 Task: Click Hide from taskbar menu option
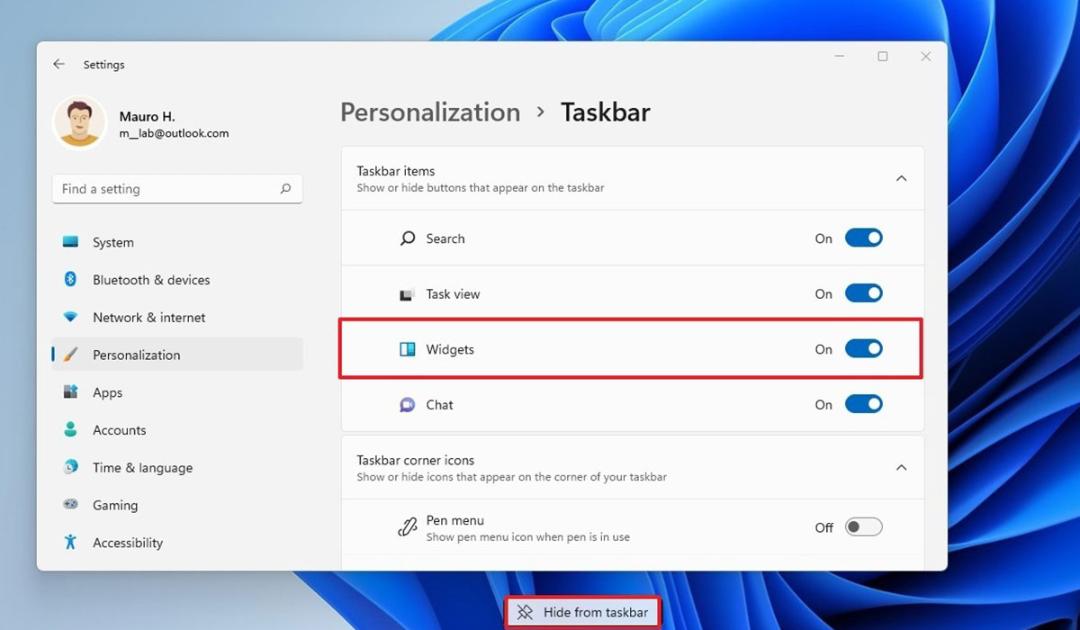pyautogui.click(x=583, y=612)
